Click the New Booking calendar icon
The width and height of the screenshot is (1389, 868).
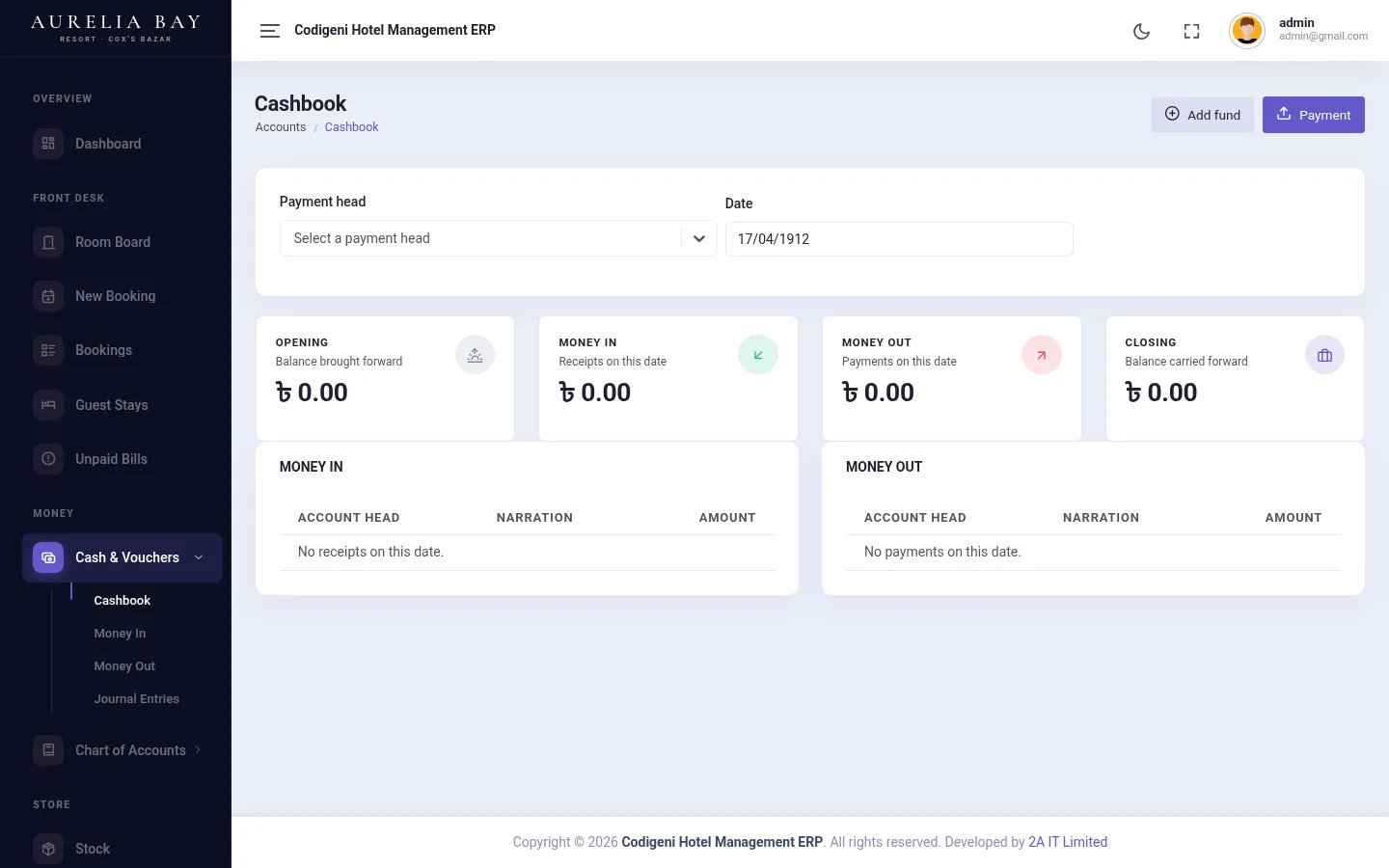pyautogui.click(x=48, y=296)
